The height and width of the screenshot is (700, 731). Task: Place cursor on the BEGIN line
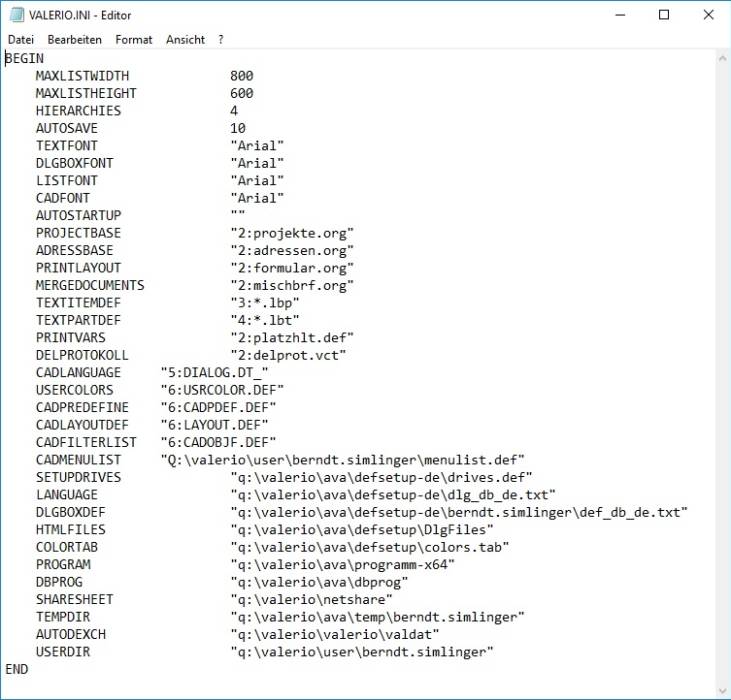[25, 58]
